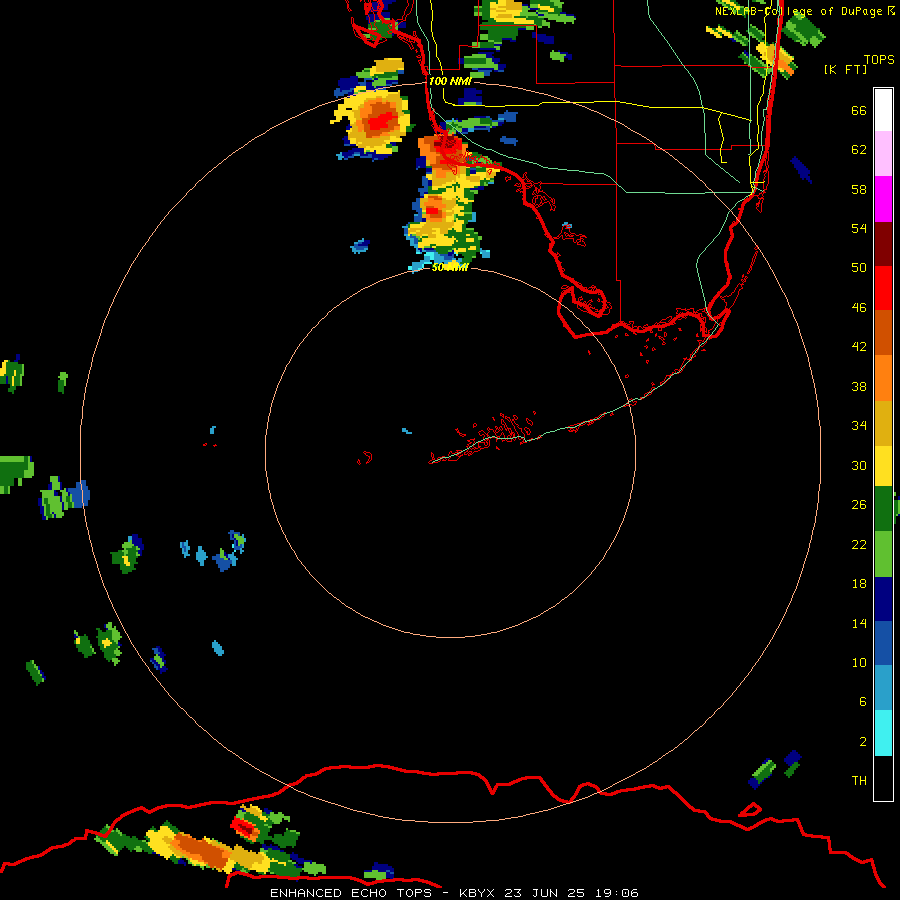Screen dimensions: 900x900
Task: Click the black TH swatch at legend bottom
Action: click(x=883, y=778)
